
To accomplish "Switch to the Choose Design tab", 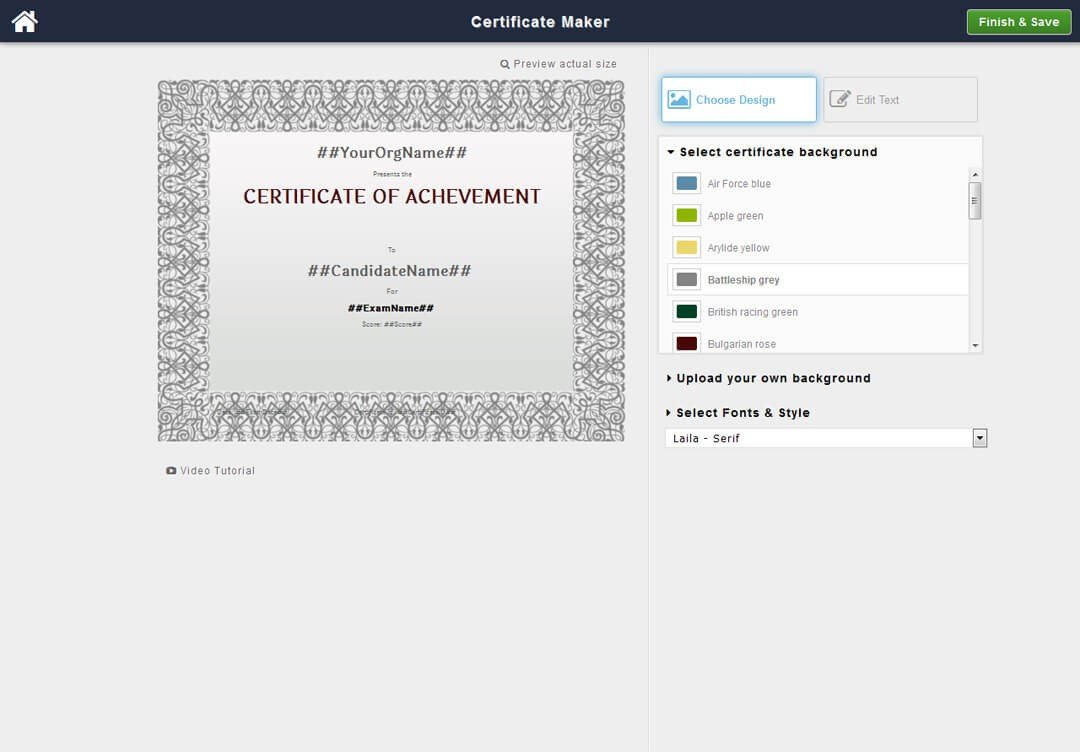I will [x=739, y=100].
